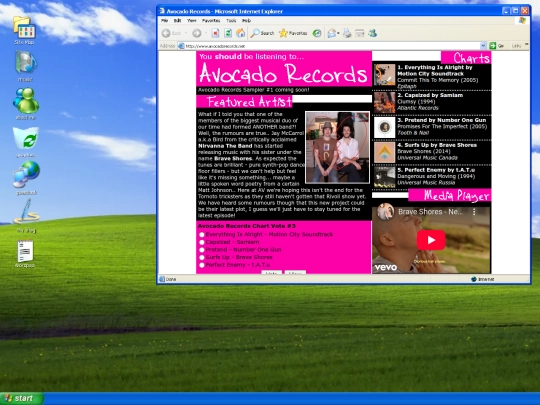Open the Mail button dropdown arrow
This screenshot has height=405, width=540.
(339, 33)
